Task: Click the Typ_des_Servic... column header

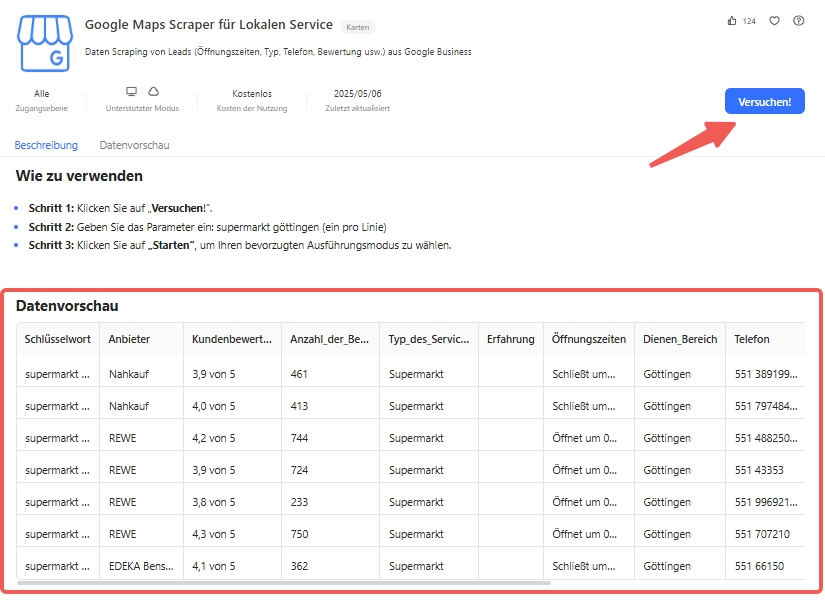Action: 429,339
